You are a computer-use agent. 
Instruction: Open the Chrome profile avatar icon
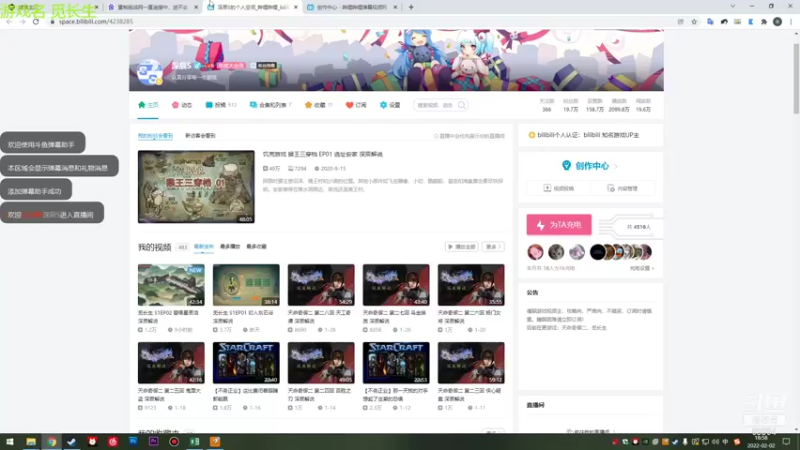coord(778,21)
